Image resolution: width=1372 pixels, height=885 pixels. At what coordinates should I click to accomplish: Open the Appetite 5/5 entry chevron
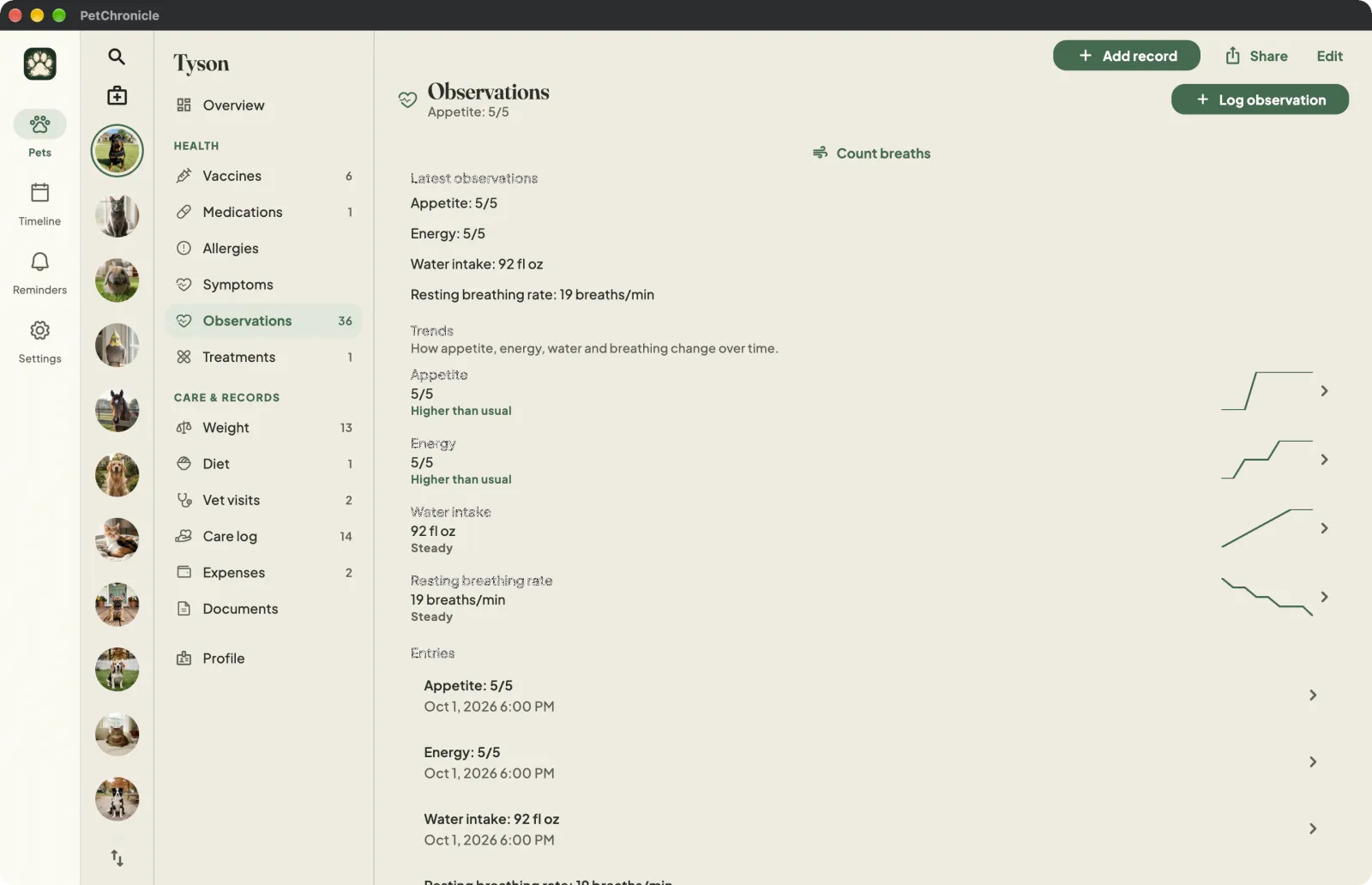pyautogui.click(x=1312, y=695)
